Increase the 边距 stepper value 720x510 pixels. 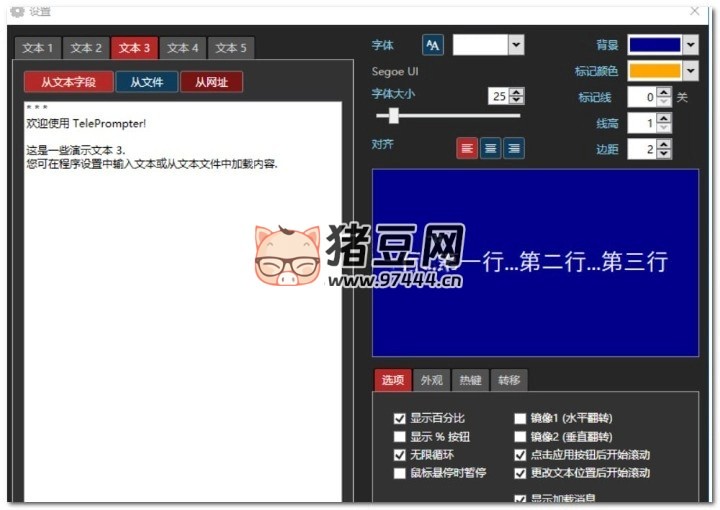click(x=664, y=144)
